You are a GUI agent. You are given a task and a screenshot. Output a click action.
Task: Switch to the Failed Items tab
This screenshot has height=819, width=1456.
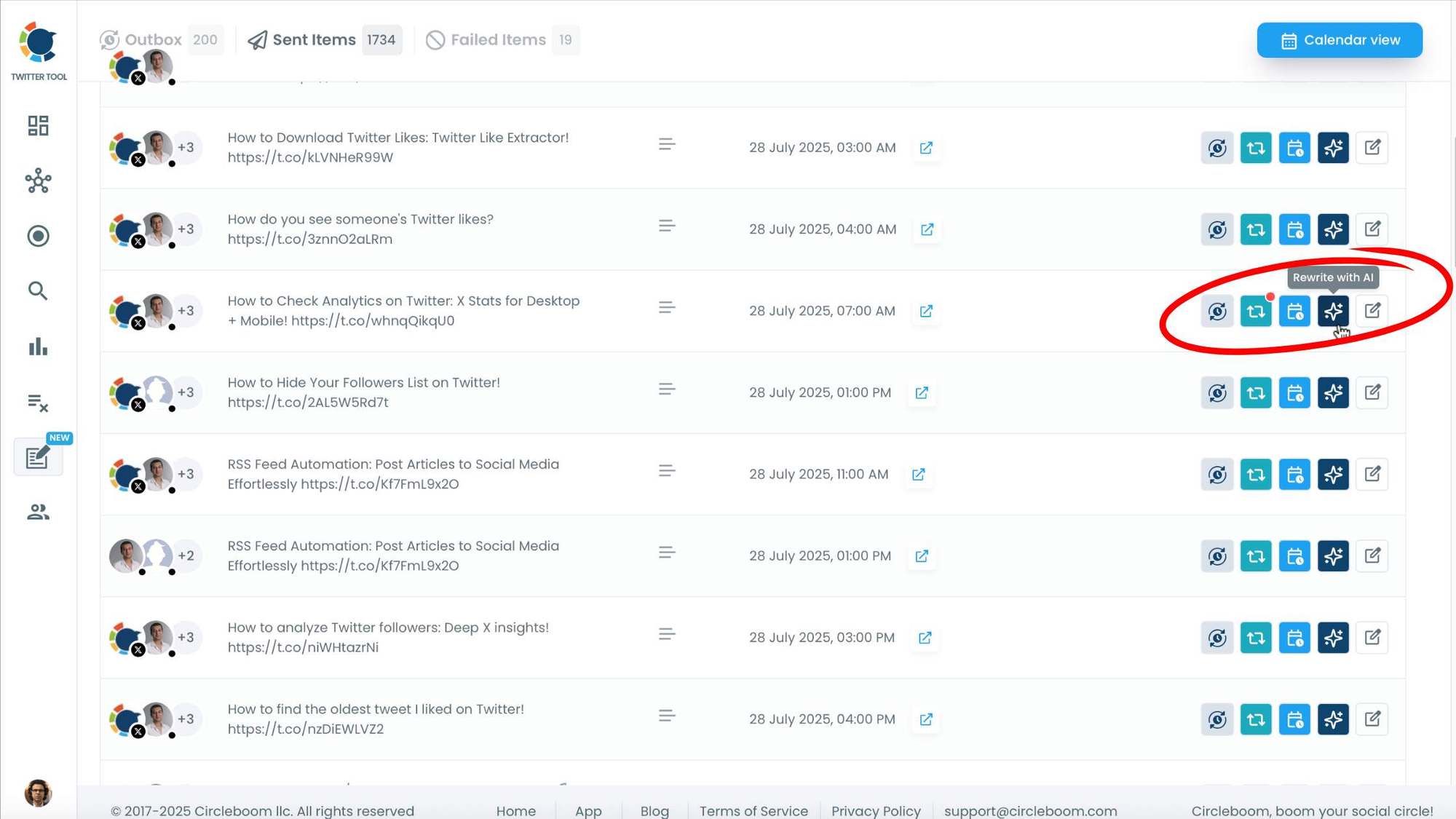[498, 40]
